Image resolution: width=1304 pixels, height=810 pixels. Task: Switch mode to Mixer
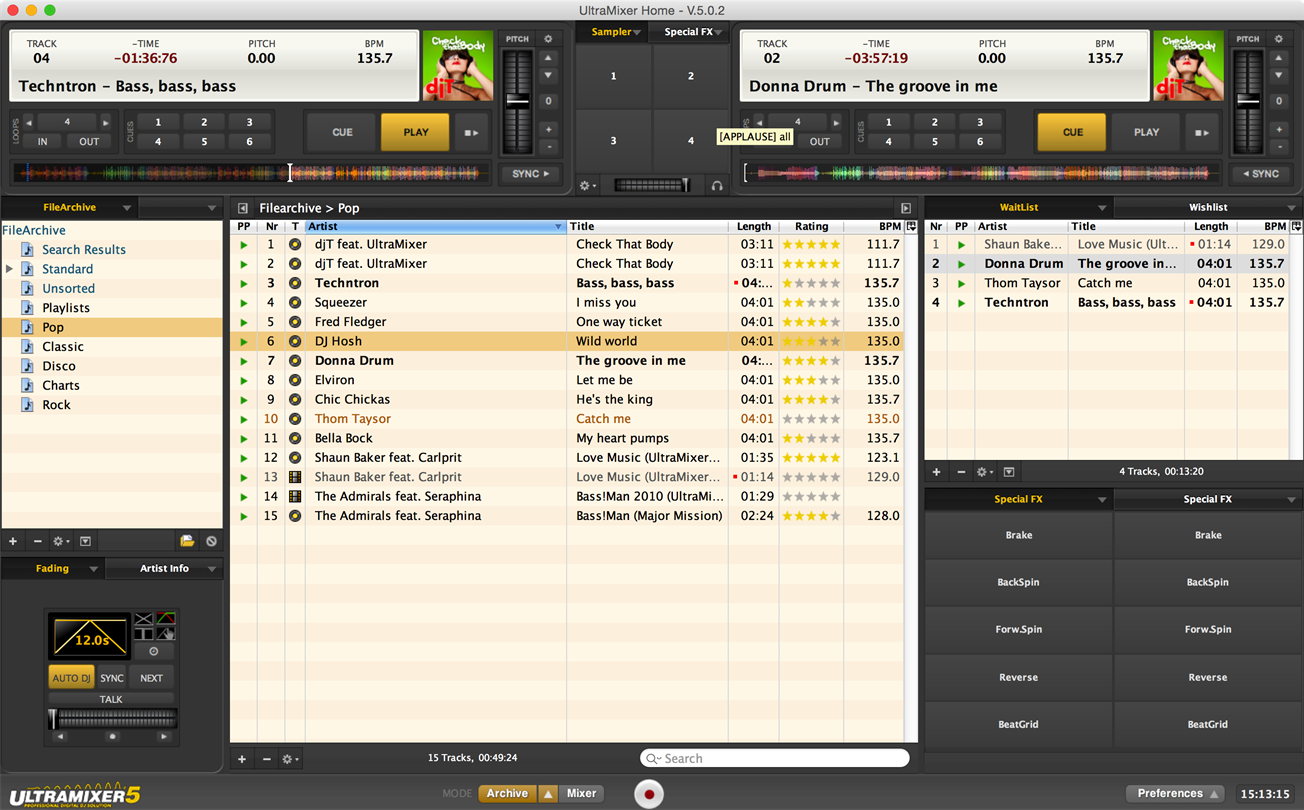(581, 794)
